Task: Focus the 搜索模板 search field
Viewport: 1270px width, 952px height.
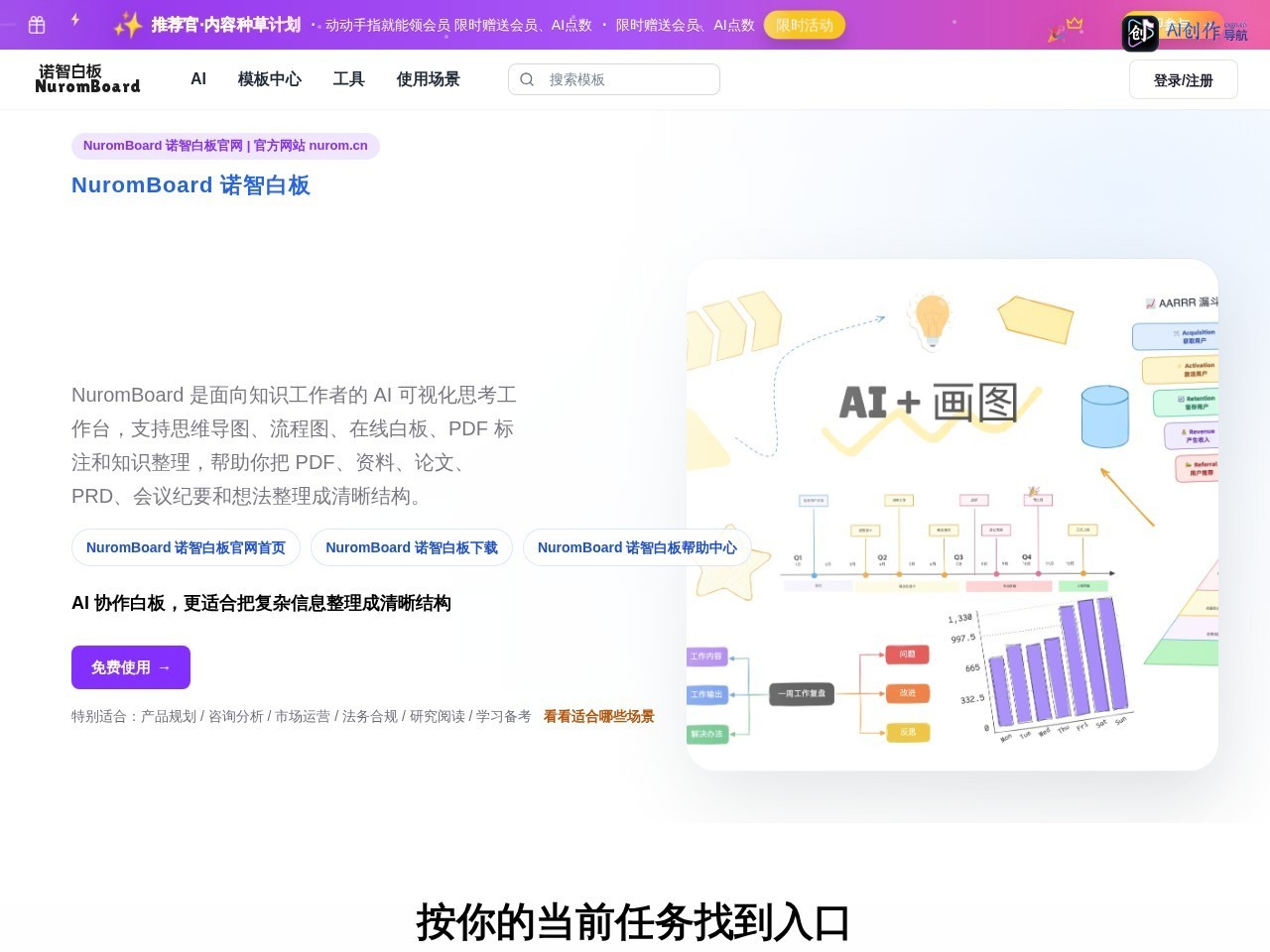Action: point(614,79)
